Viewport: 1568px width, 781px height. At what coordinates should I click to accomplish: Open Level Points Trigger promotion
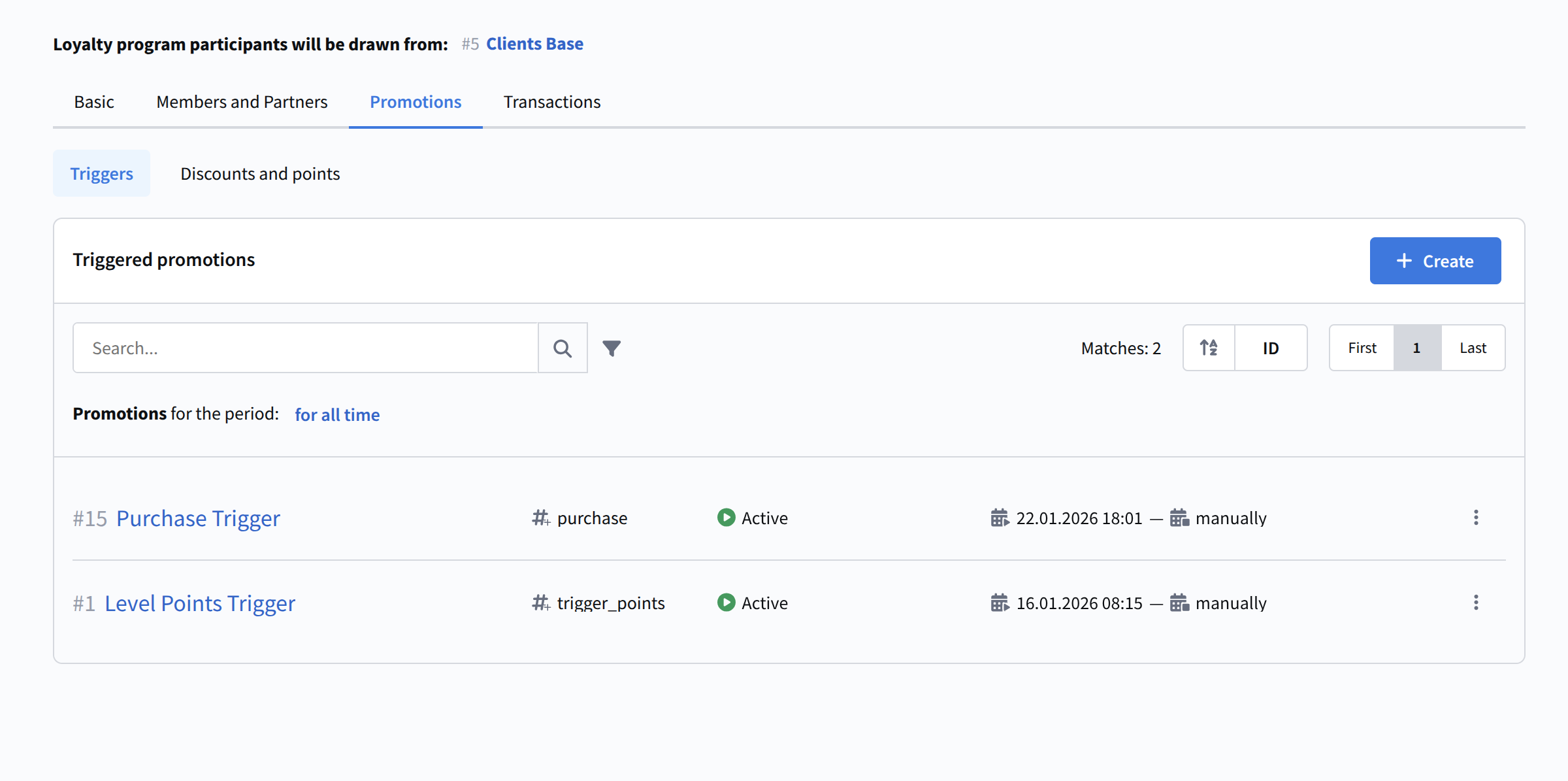tap(200, 603)
